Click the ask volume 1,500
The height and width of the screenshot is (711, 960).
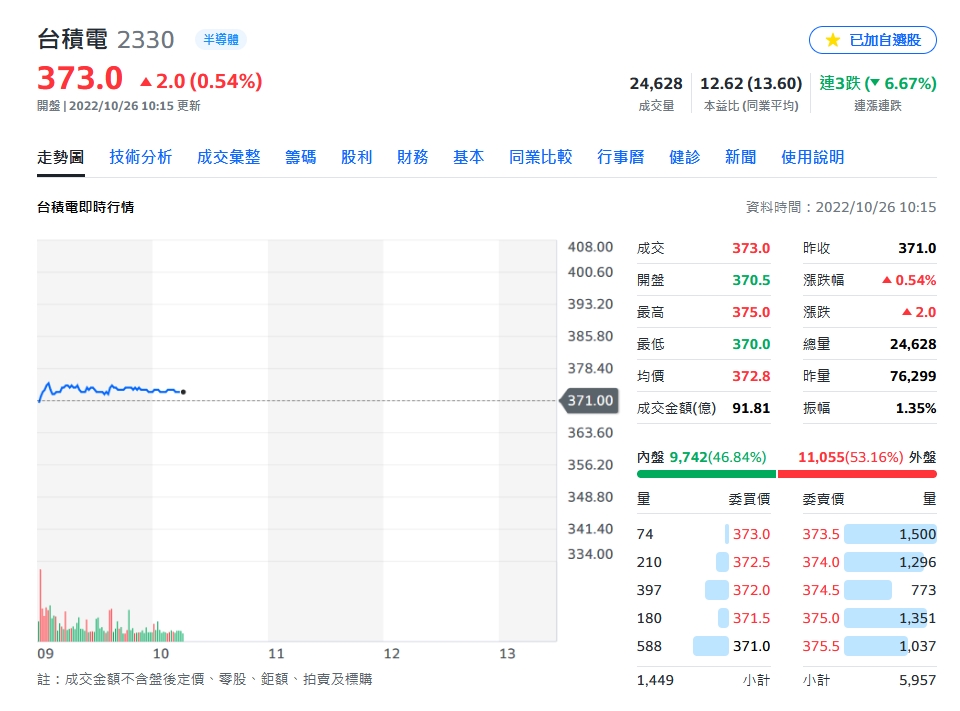(917, 534)
